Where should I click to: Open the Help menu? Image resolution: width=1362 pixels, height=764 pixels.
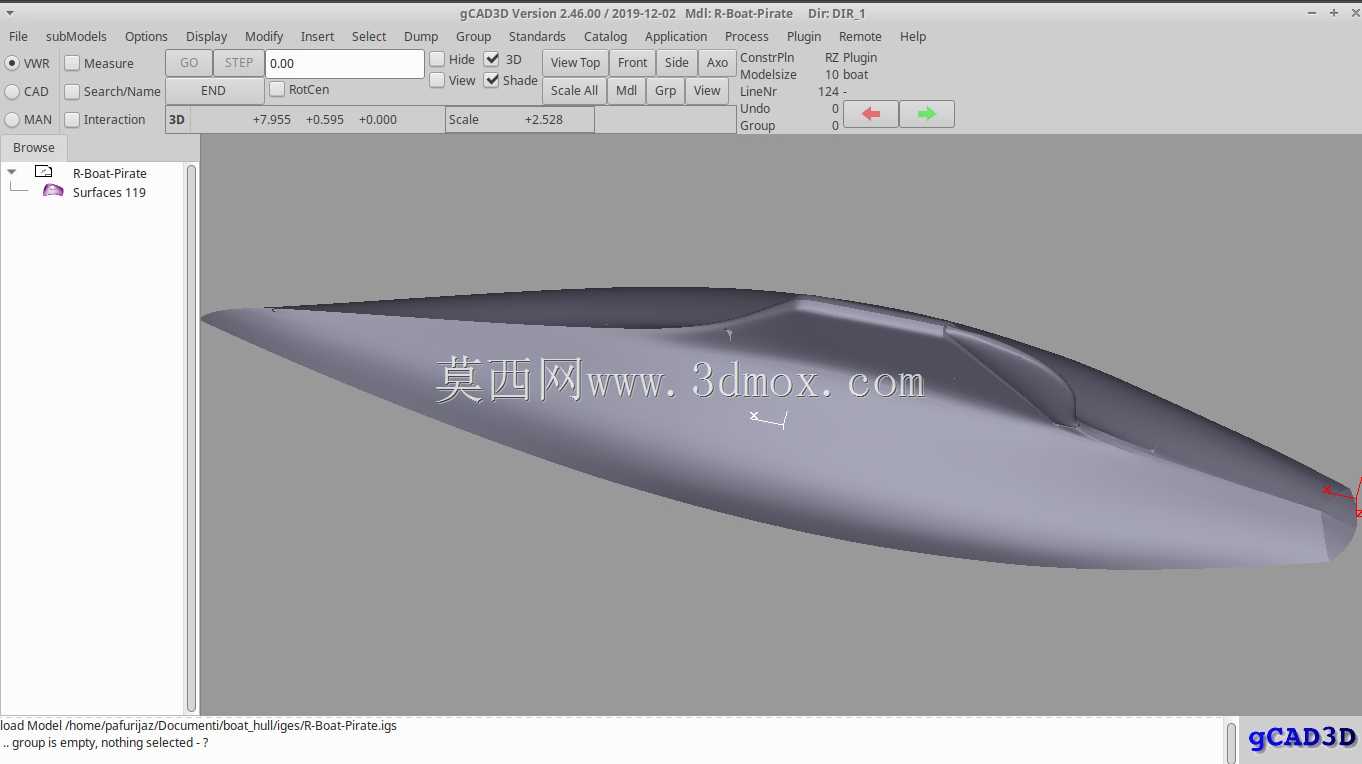click(913, 36)
